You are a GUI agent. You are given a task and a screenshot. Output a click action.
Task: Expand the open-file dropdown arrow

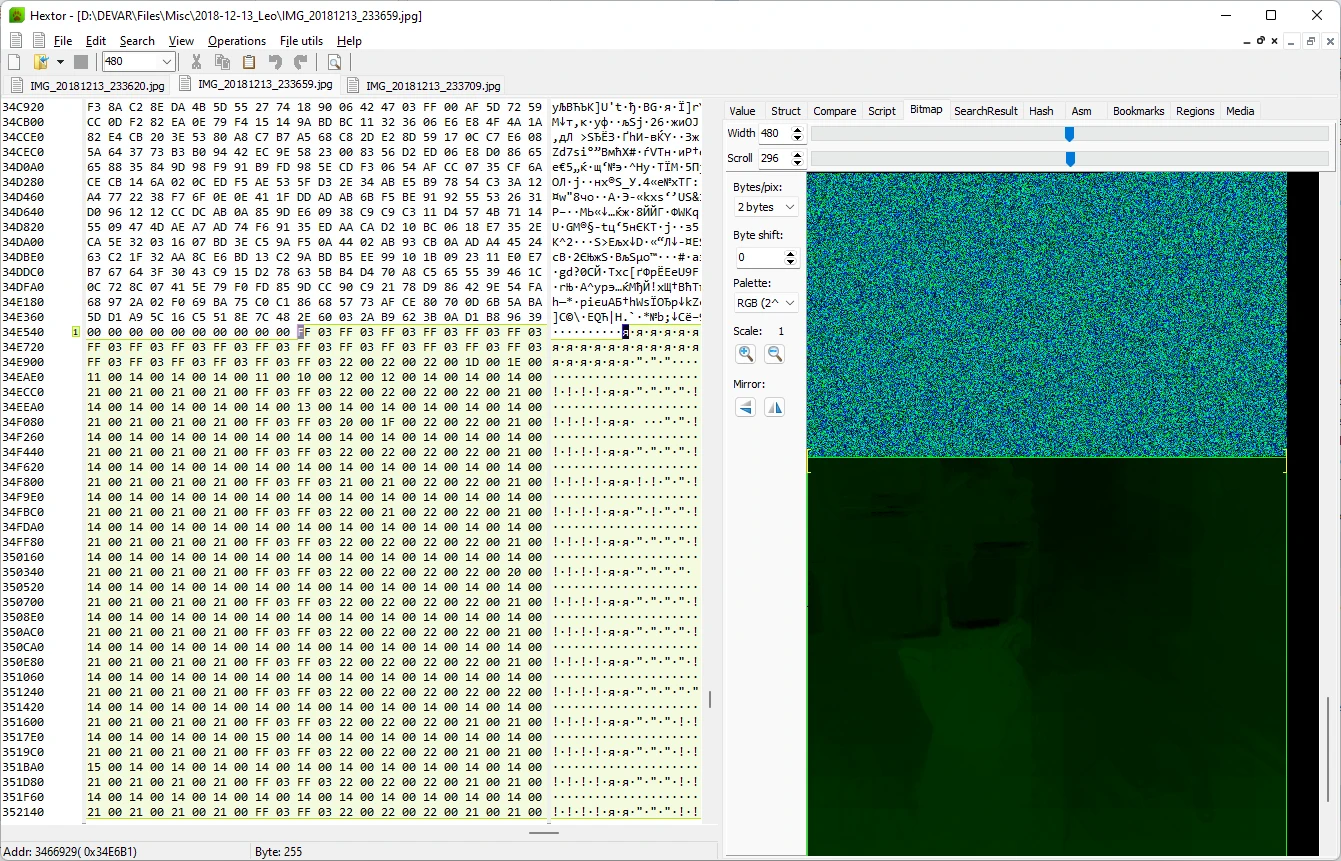[60, 62]
